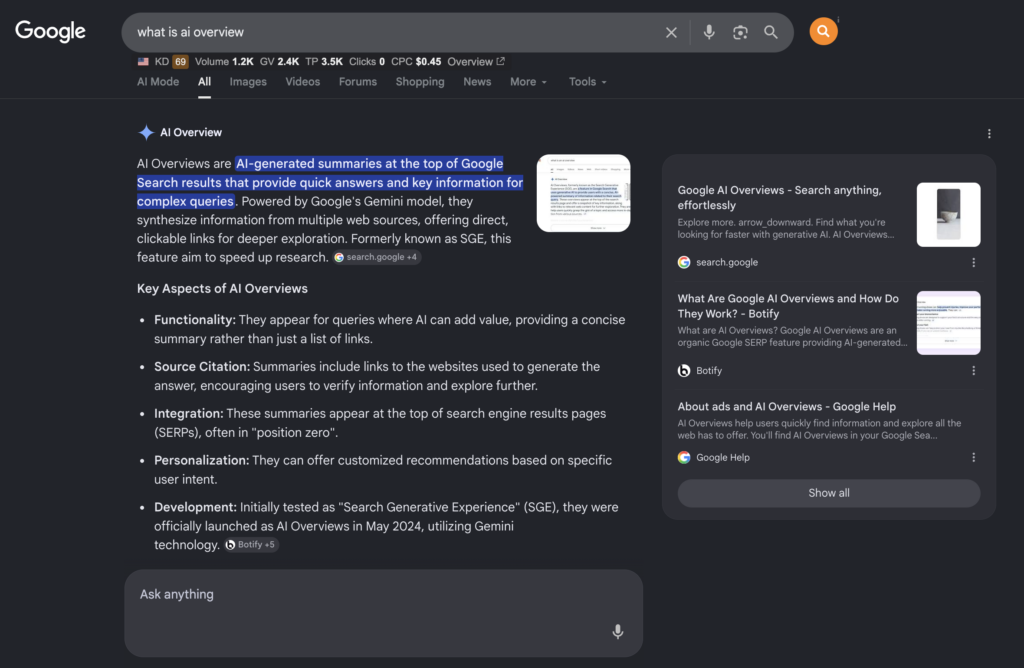Open About ads and AI Overviews link
Image resolution: width=1024 pixels, height=668 pixels.
click(786, 407)
